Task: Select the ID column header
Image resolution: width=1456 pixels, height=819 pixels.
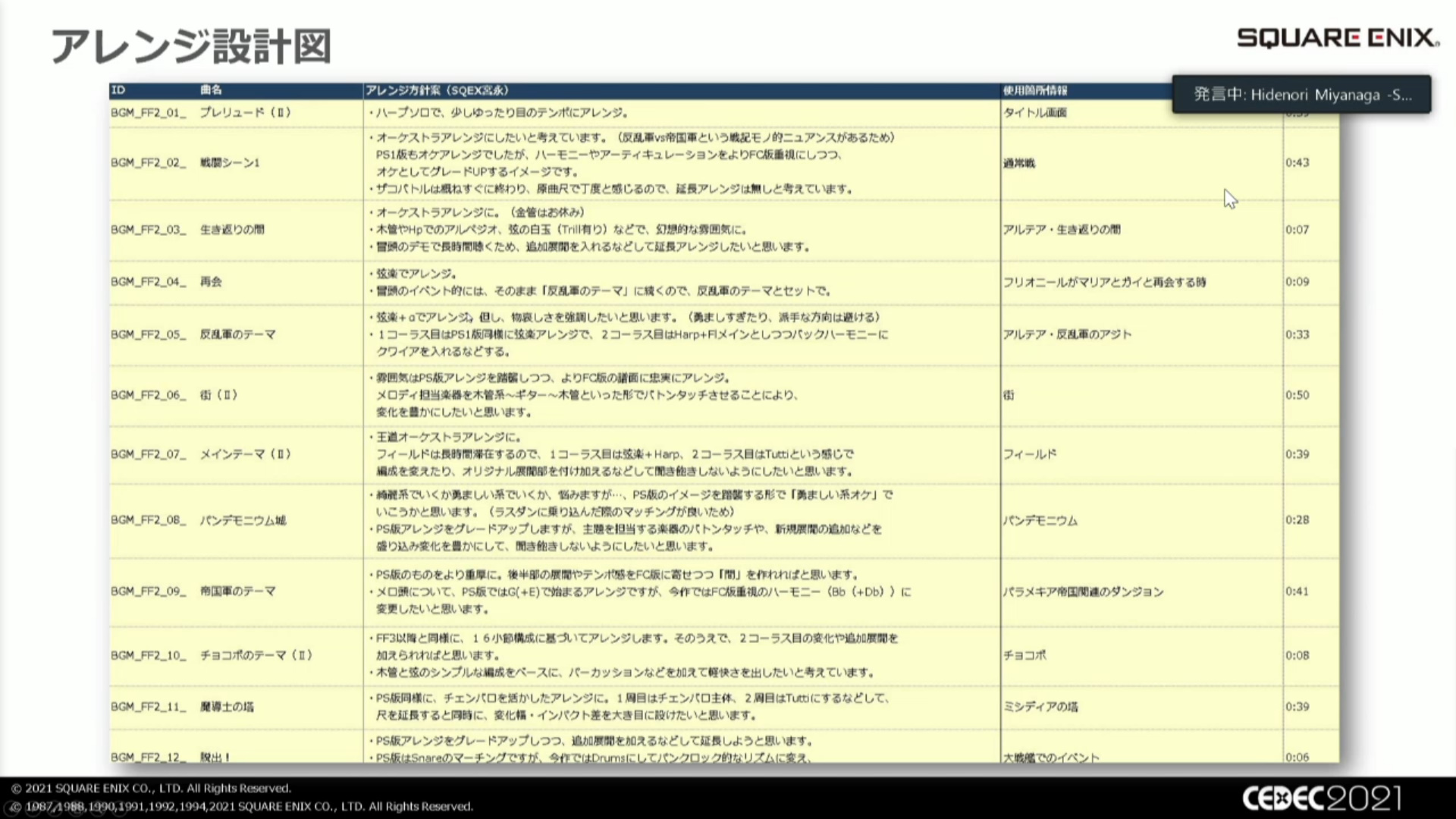Action: pos(118,90)
